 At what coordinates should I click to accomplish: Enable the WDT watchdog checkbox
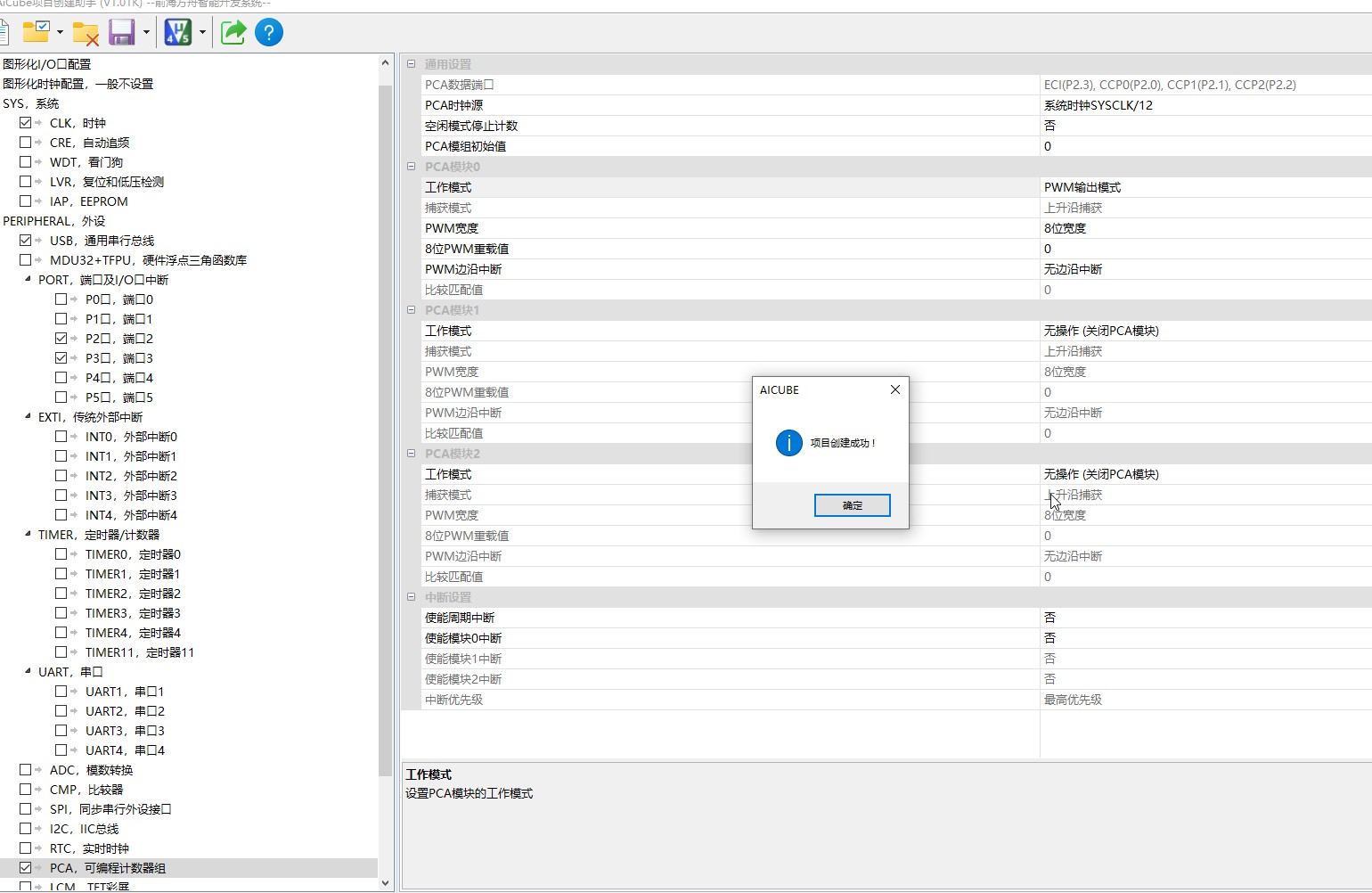[26, 162]
